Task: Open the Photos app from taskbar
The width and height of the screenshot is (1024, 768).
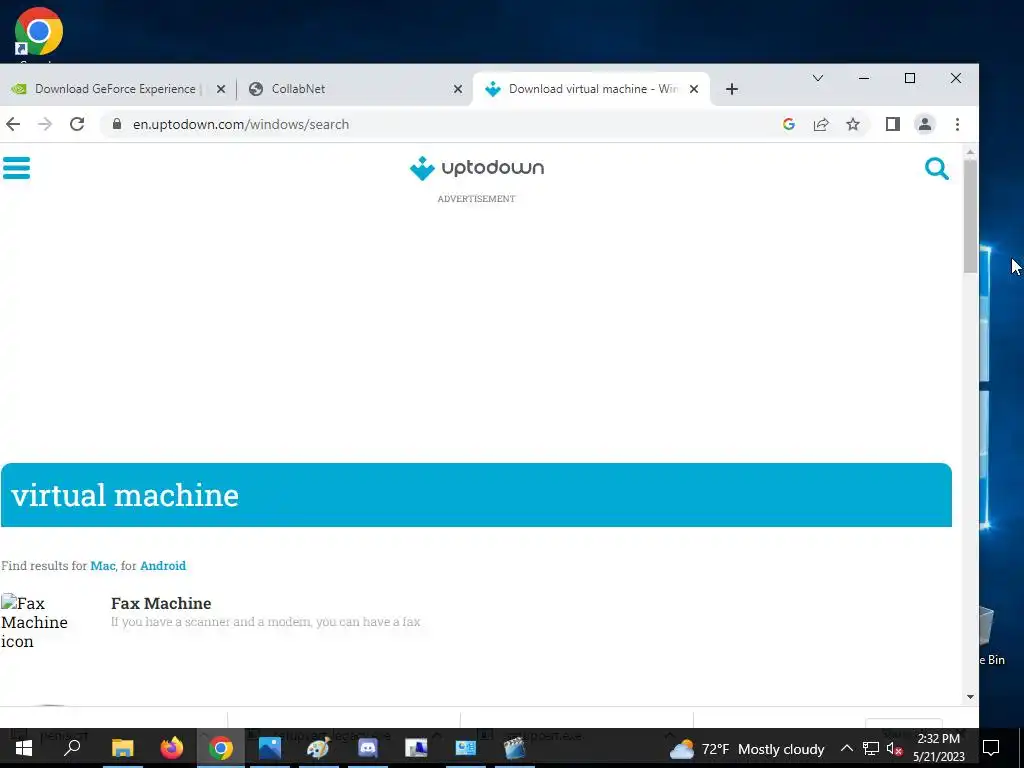Action: point(269,748)
